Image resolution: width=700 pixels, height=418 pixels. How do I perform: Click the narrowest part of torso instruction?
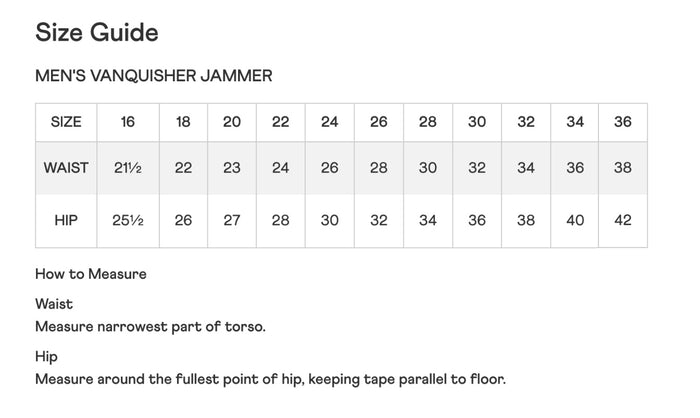150,326
